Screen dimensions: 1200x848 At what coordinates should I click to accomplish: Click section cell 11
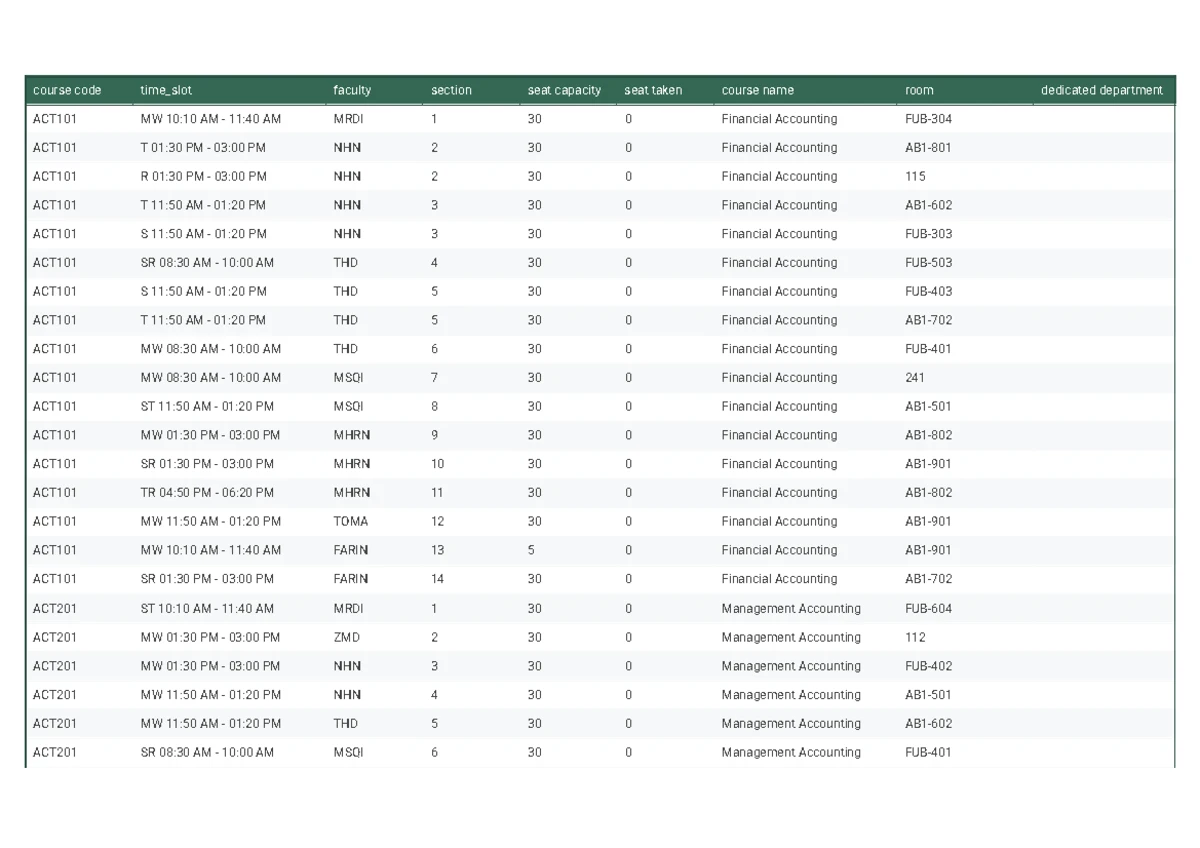click(x=437, y=493)
